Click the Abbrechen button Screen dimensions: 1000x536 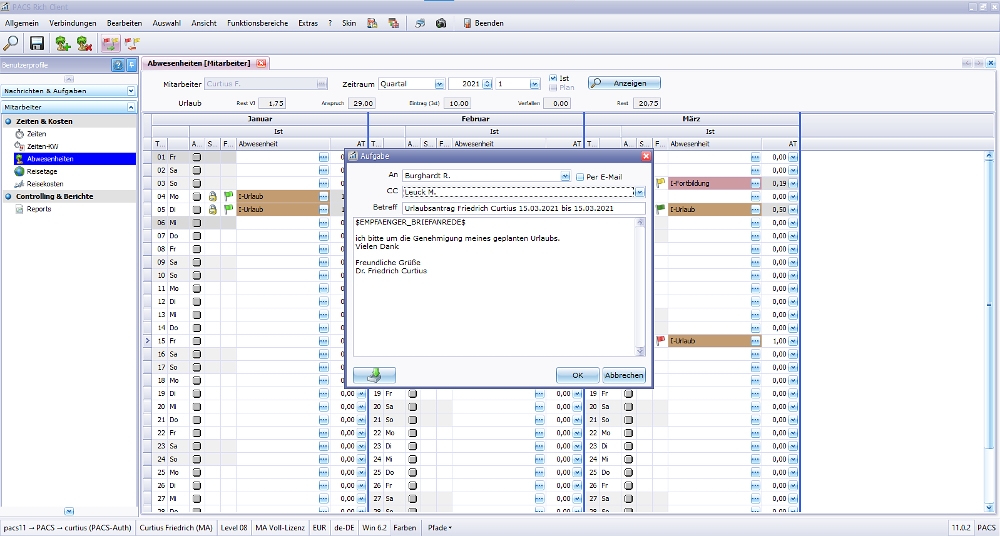tap(623, 375)
